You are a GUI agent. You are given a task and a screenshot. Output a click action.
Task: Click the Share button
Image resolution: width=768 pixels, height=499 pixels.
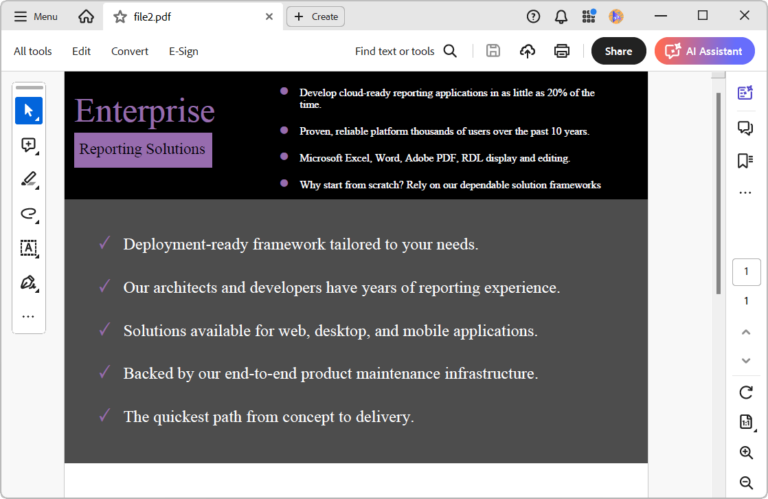pos(618,51)
